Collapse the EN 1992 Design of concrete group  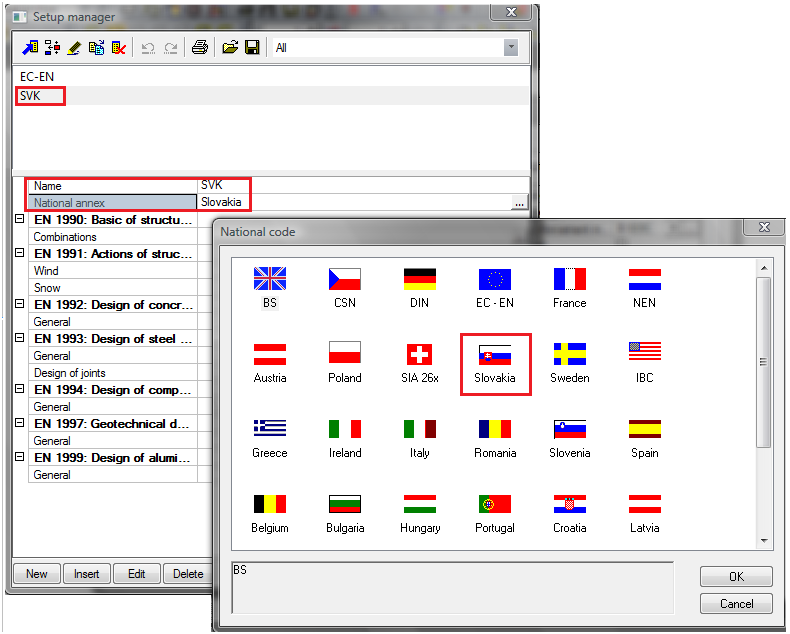[20, 304]
